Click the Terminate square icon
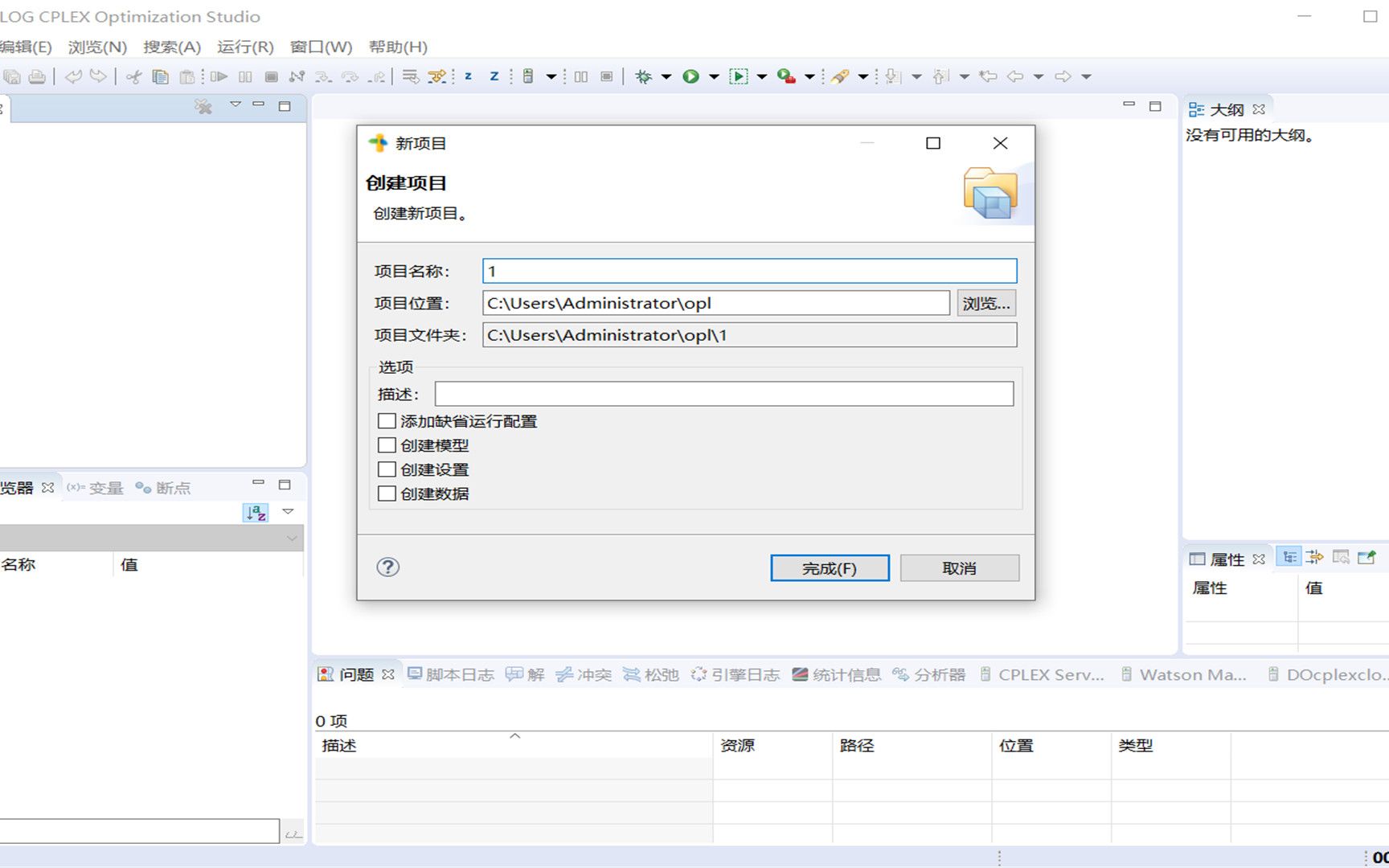Image resolution: width=1389 pixels, height=868 pixels. click(272, 76)
